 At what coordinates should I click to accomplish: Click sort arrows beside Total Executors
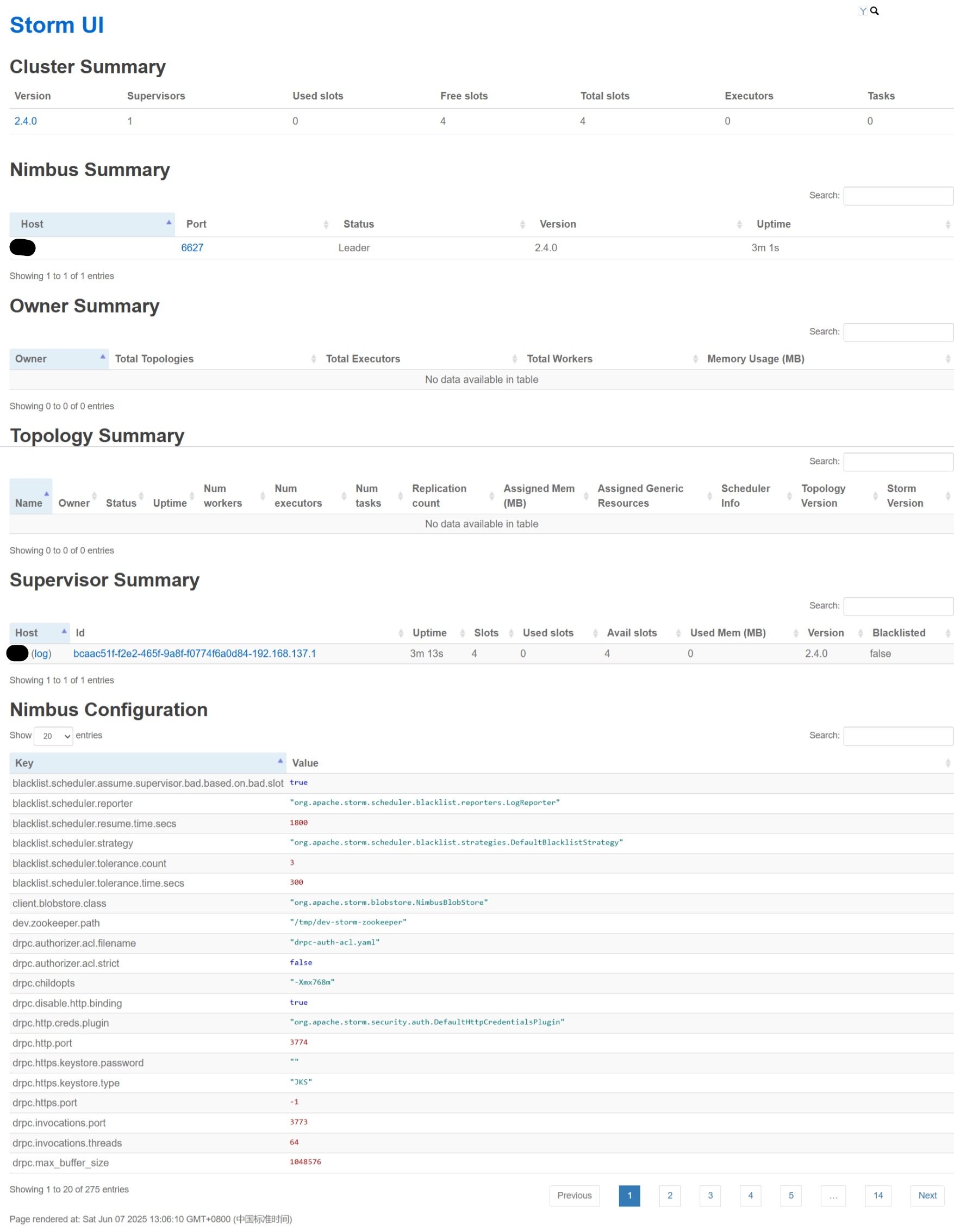pos(514,359)
